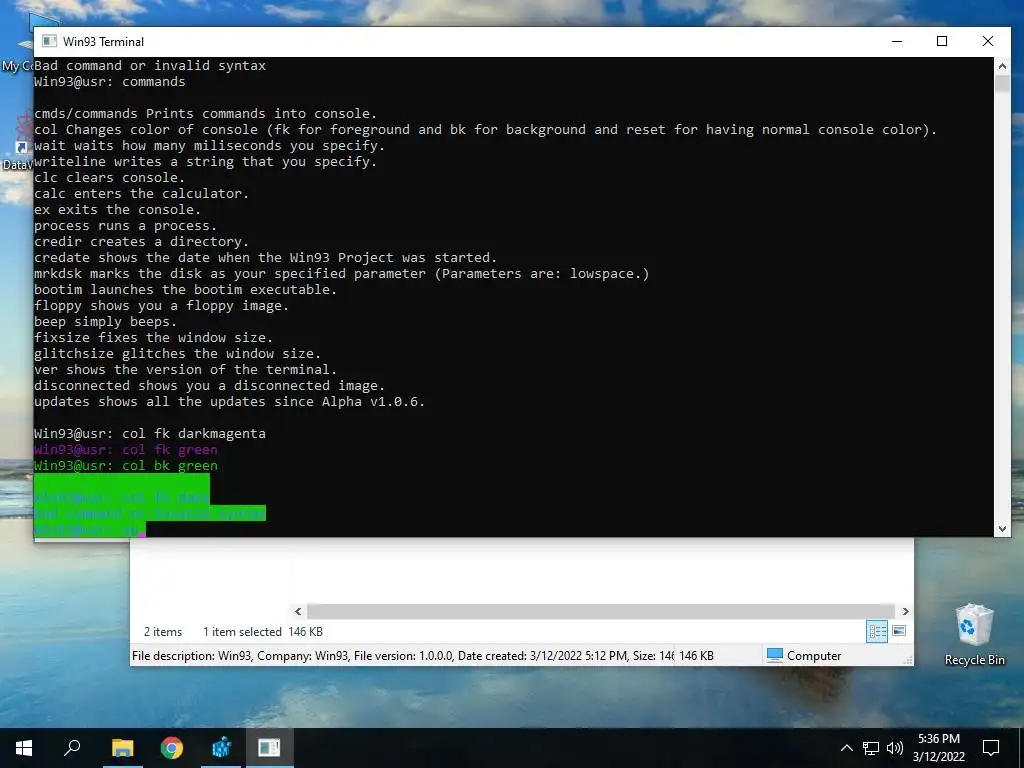The height and width of the screenshot is (768, 1024).
Task: Maximize the Win93 Terminal window
Action: coord(942,41)
